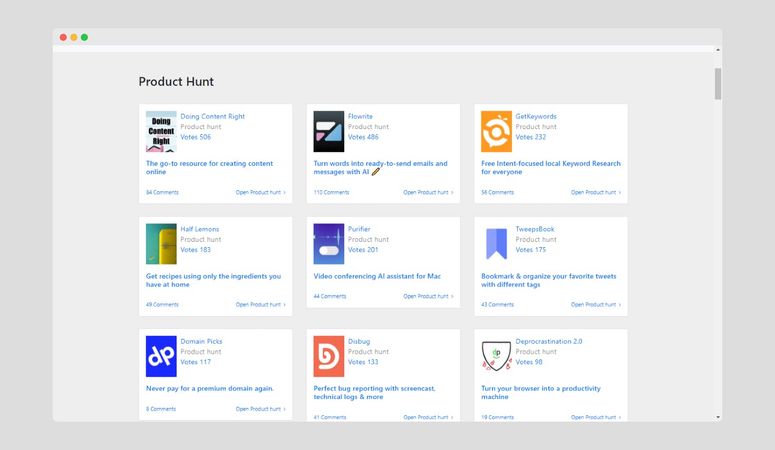Image resolution: width=775 pixels, height=450 pixels.
Task: Open the TweepsBook title link
Action: (535, 229)
